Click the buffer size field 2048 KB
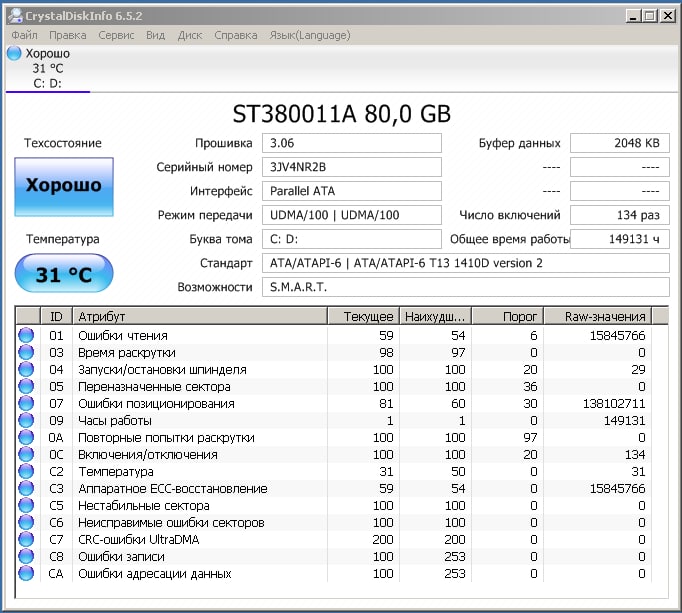This screenshot has width=682, height=613. [x=619, y=143]
